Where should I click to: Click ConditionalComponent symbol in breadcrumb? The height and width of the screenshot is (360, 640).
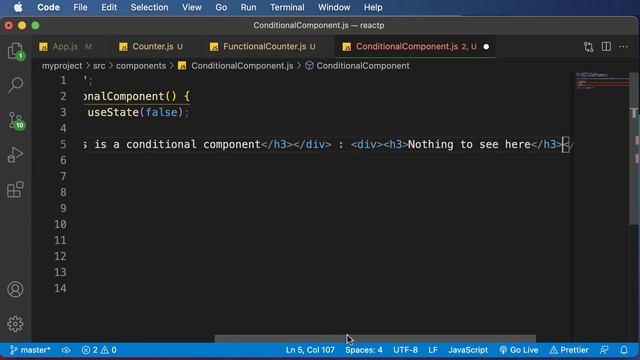tap(358, 66)
